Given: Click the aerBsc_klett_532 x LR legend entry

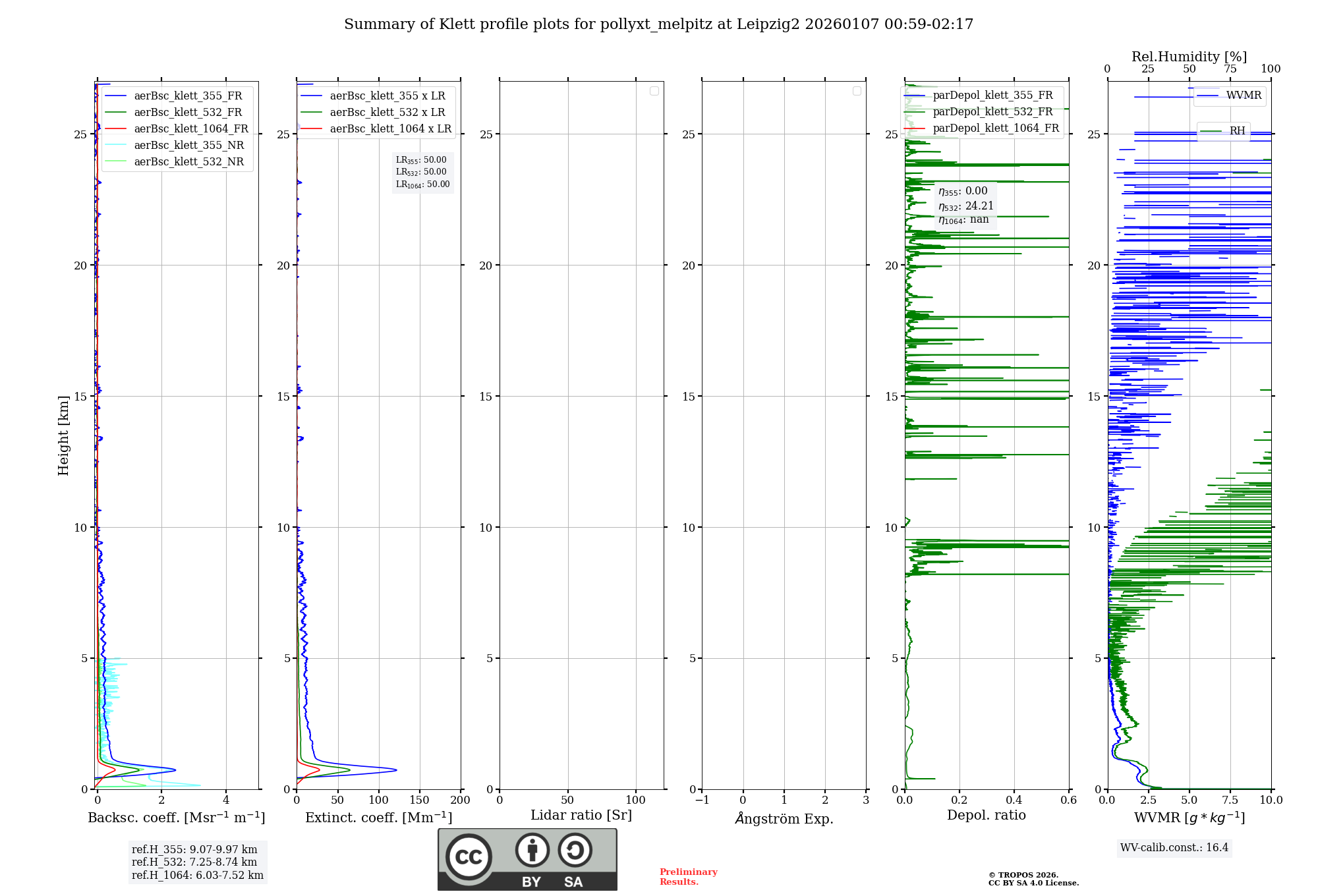Looking at the screenshot, I should 387,113.
